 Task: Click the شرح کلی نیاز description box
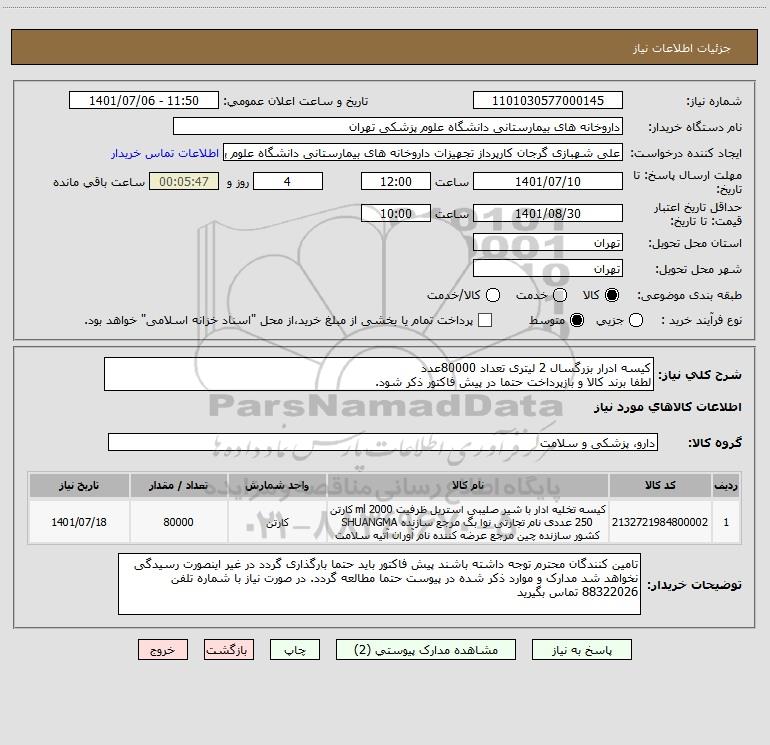coord(379,374)
